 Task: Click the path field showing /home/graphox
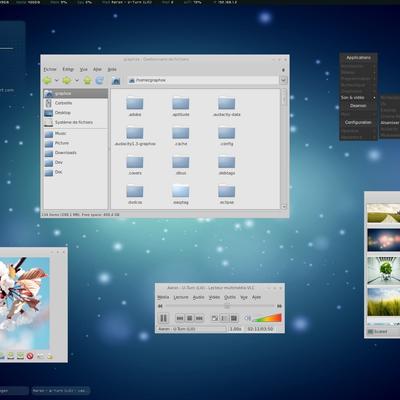(203, 80)
